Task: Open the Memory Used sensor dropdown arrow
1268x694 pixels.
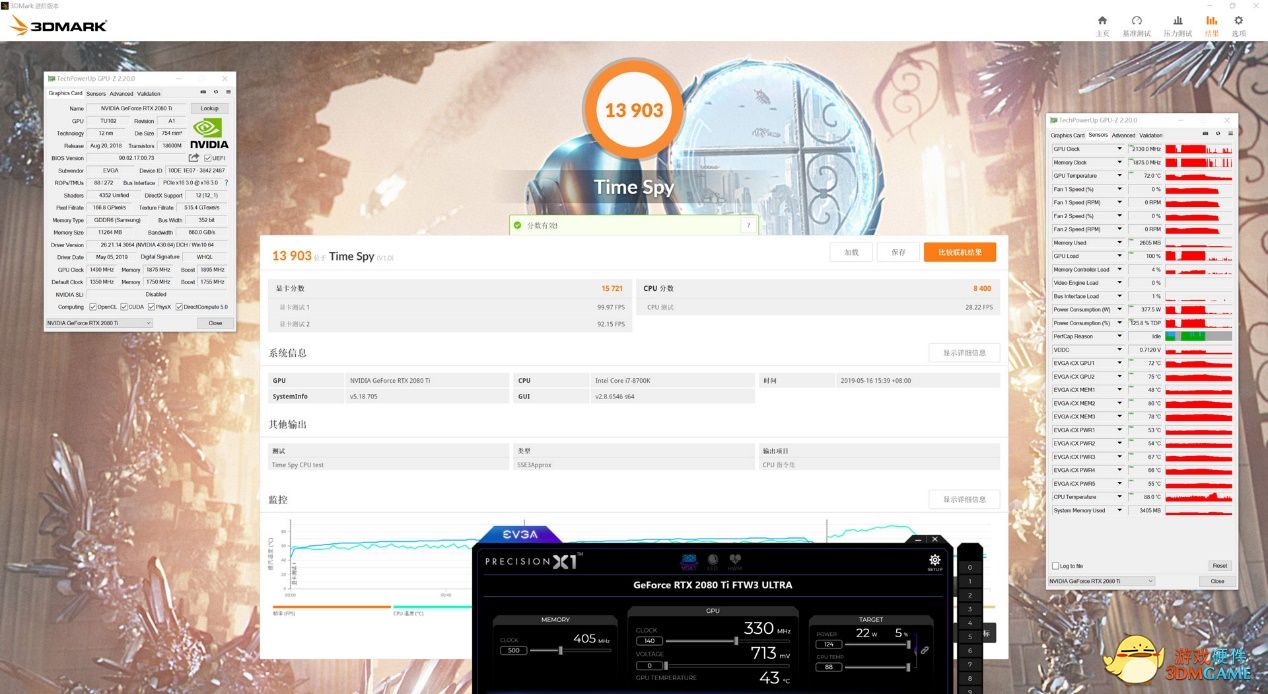Action: (x=1119, y=243)
